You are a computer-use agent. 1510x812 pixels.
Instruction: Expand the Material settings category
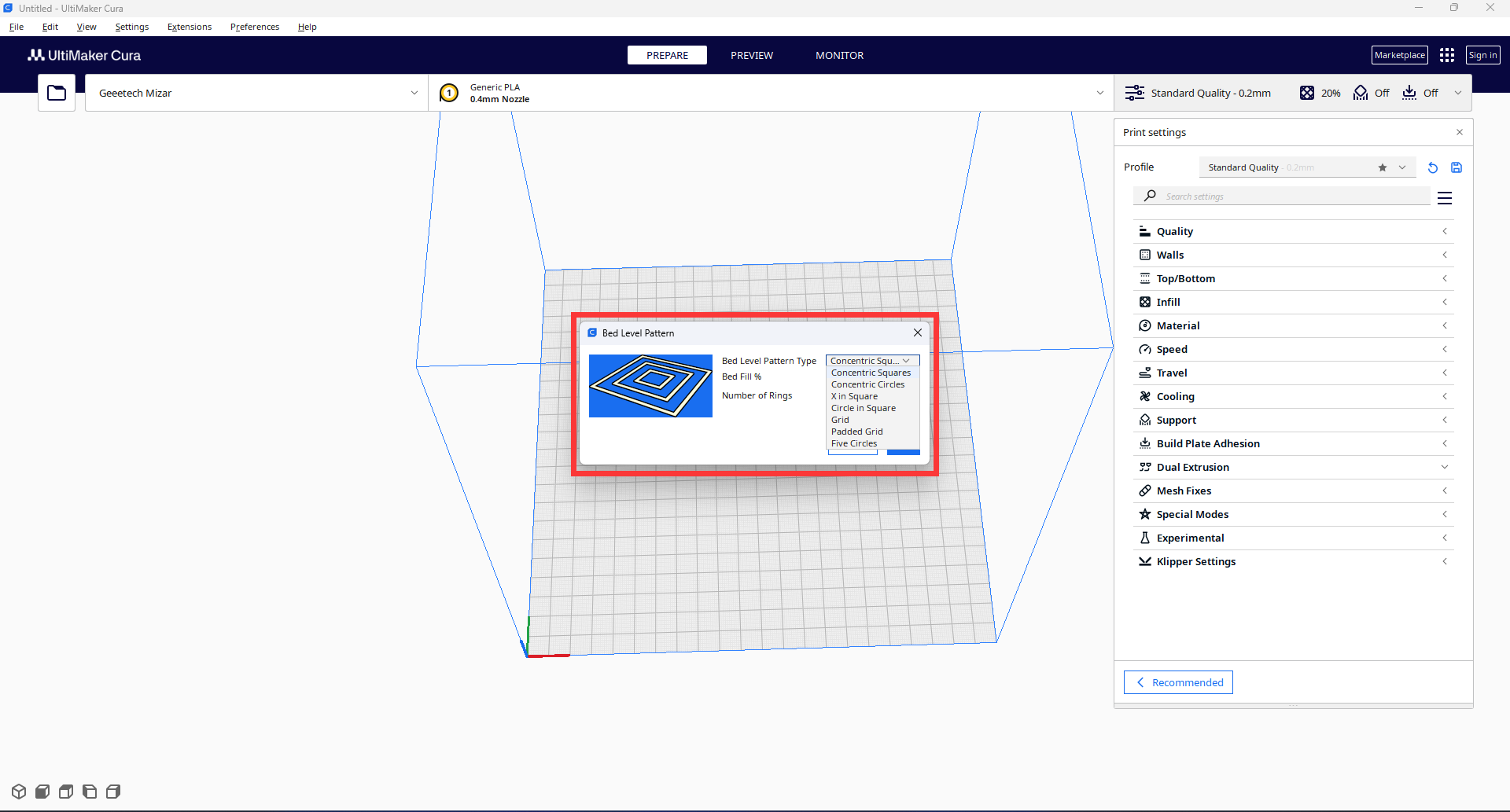coord(1294,325)
